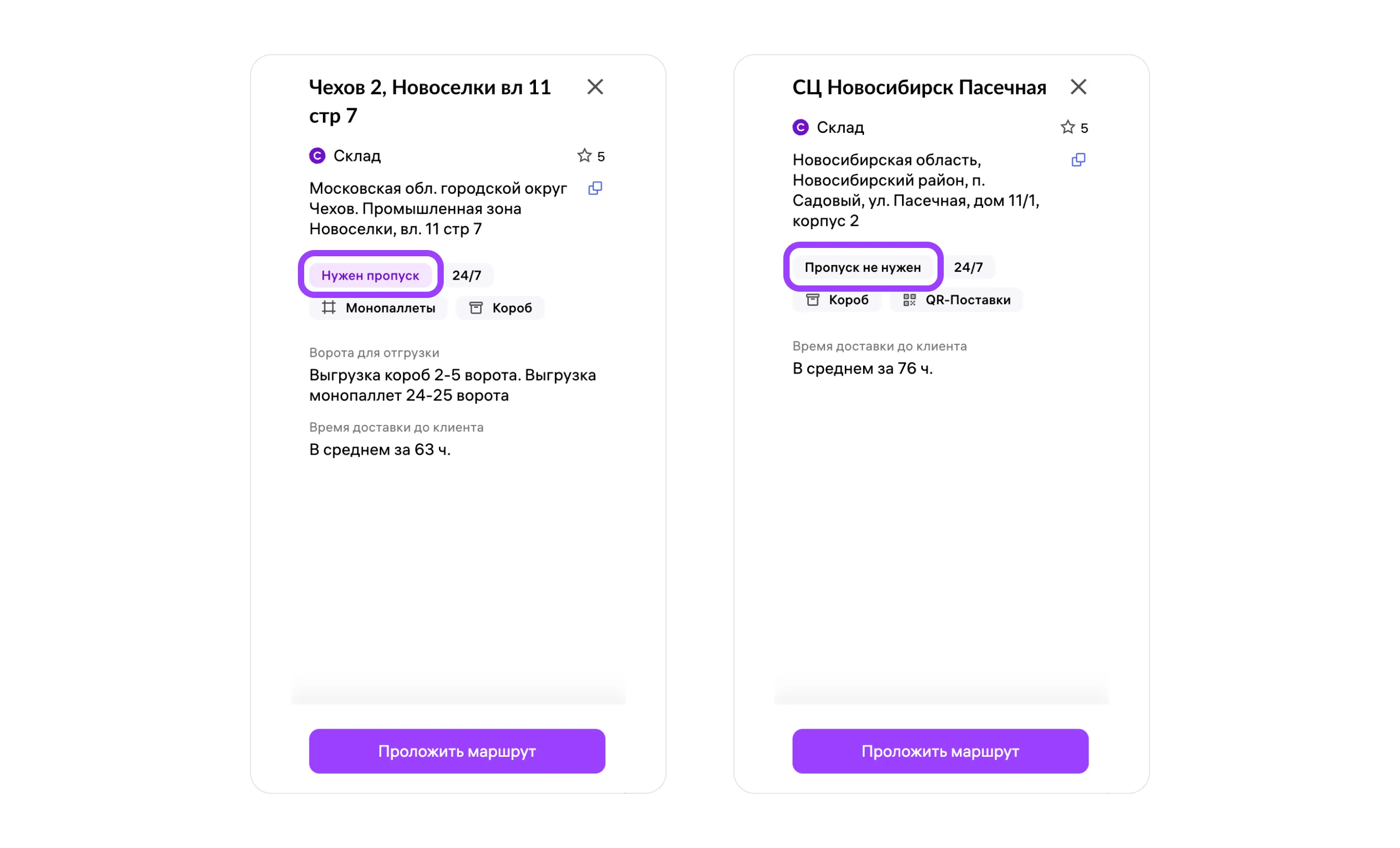Click the purple Склад icon on Чехов card
Image resolution: width=1400 pixels, height=848 pixels.
click(317, 156)
